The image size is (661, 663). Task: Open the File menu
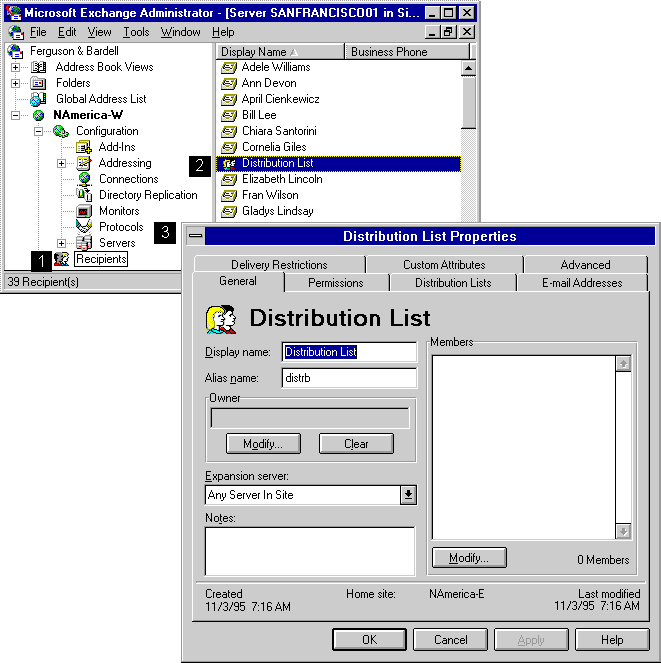point(38,32)
